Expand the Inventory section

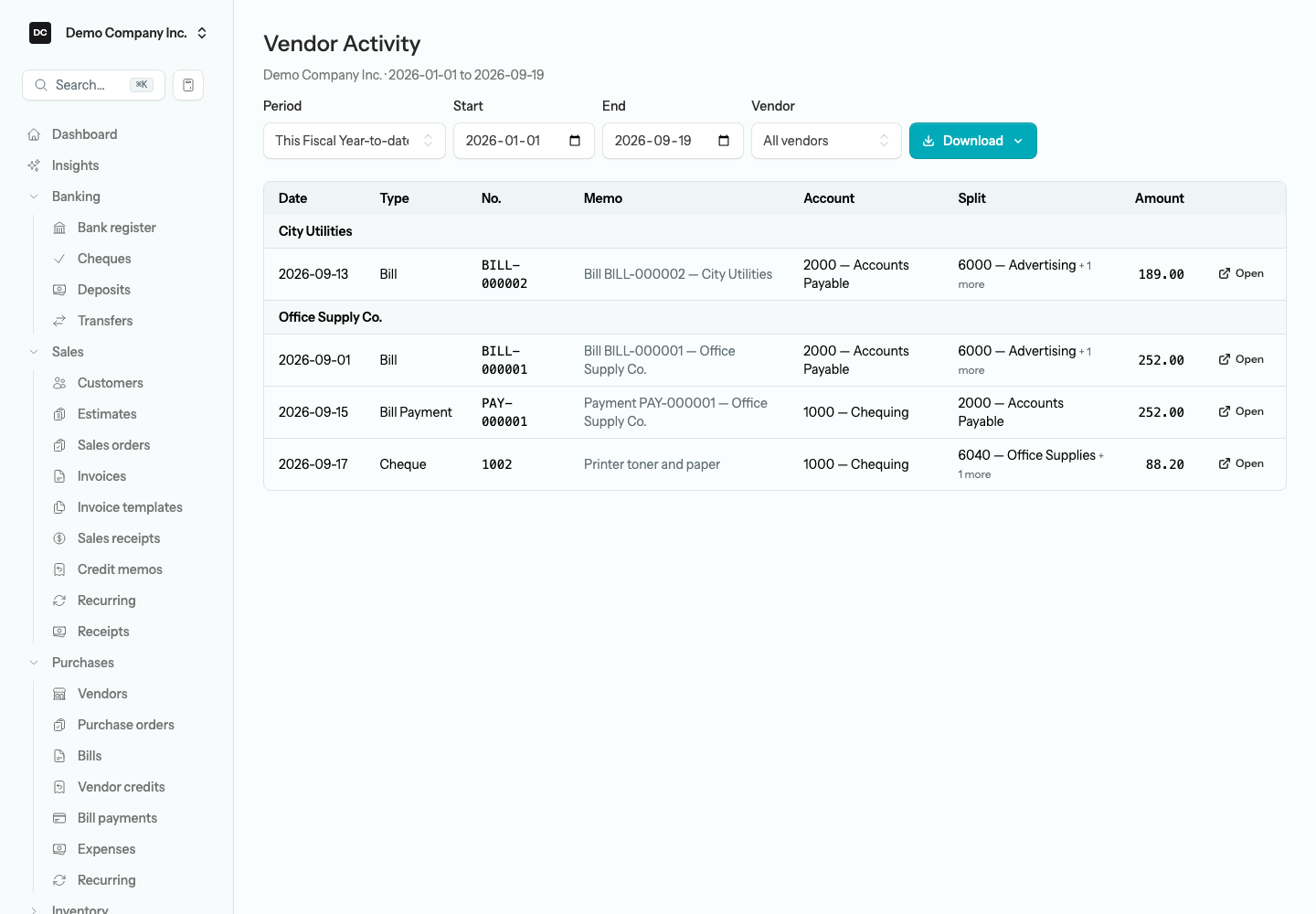[x=34, y=909]
